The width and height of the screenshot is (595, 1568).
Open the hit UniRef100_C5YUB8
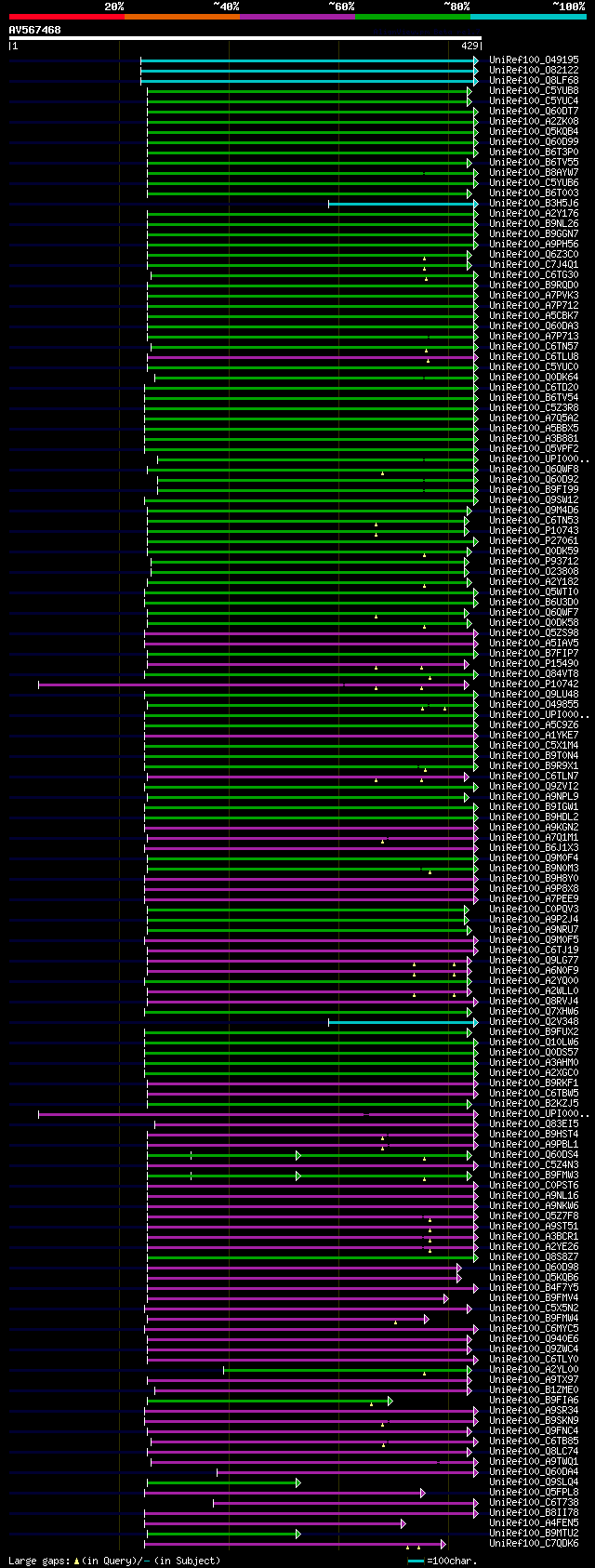pyautogui.click(x=534, y=90)
